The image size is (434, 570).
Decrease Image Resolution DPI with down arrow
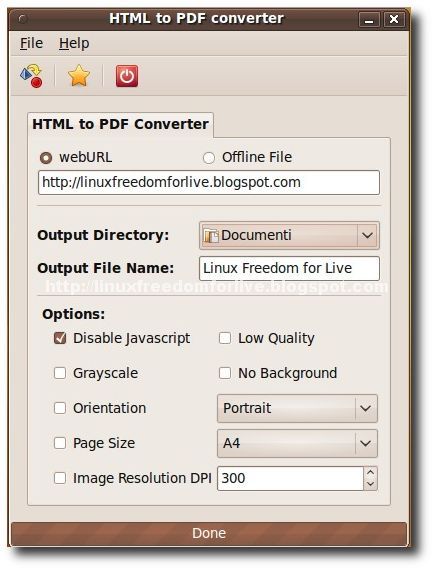point(370,484)
